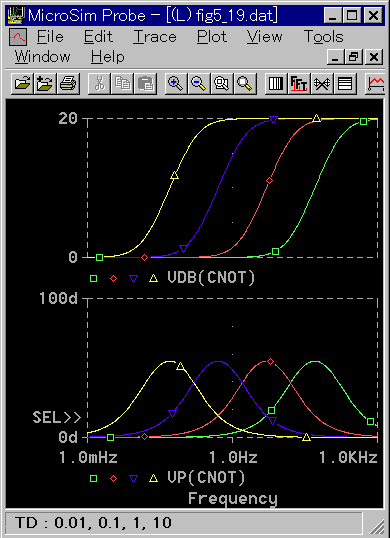Click the Zoom Fit magnifier icon
This screenshot has width=390, height=538.
(245, 83)
